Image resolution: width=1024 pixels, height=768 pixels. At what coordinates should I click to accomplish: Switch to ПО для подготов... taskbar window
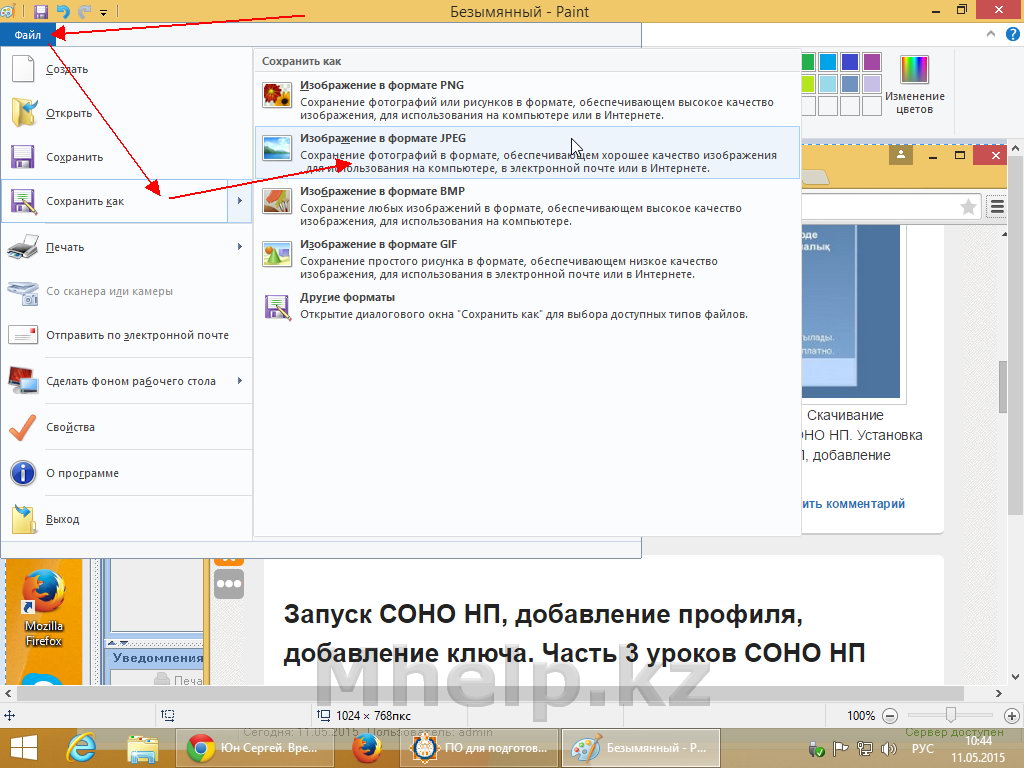pyautogui.click(x=480, y=748)
